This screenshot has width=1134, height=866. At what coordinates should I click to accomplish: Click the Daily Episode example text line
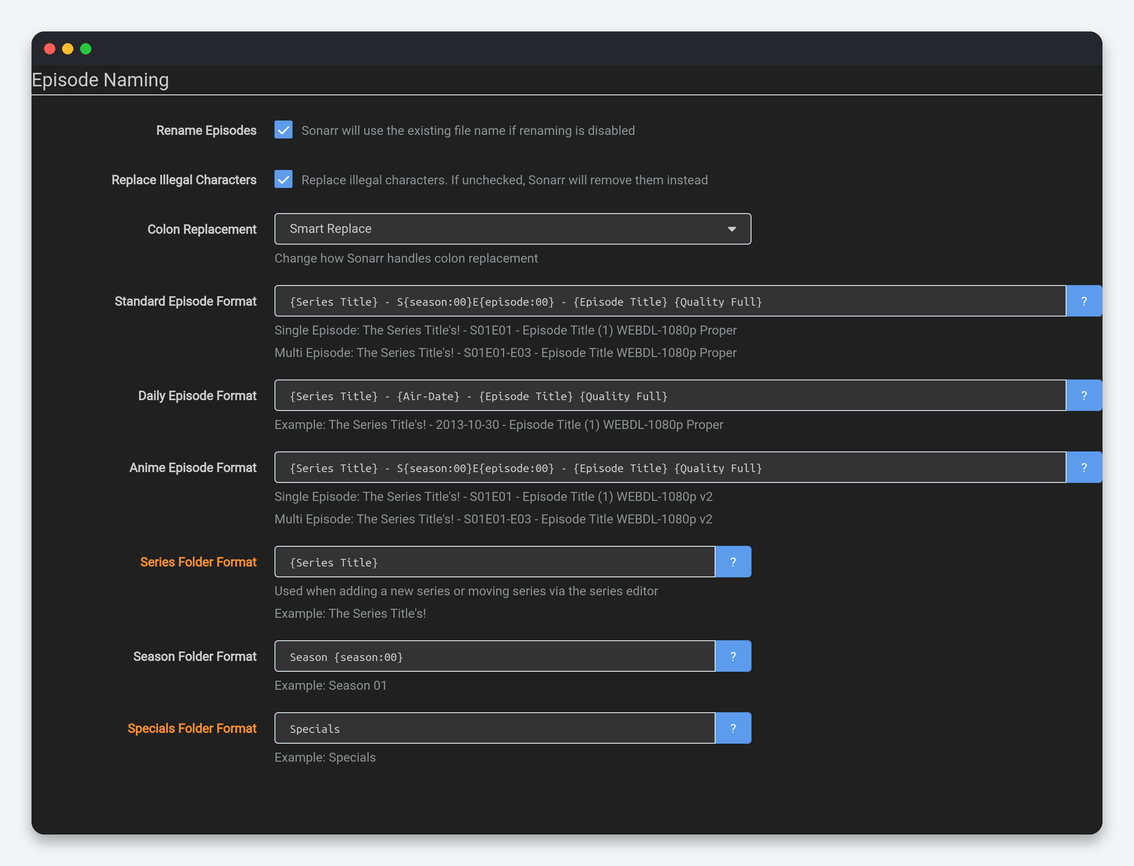pyautogui.click(x=498, y=425)
